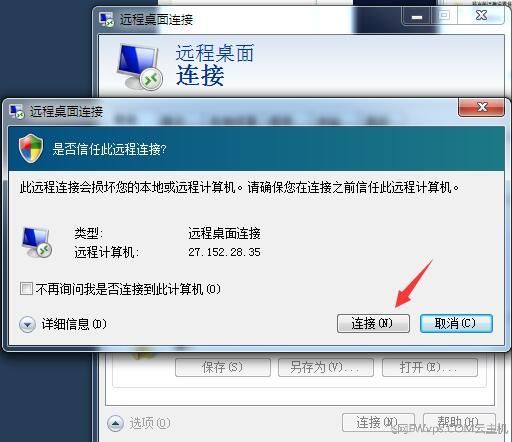Image resolution: width=512 pixels, height=442 pixels.
Task: Click the Connect button in background window
Action: (x=378, y=423)
